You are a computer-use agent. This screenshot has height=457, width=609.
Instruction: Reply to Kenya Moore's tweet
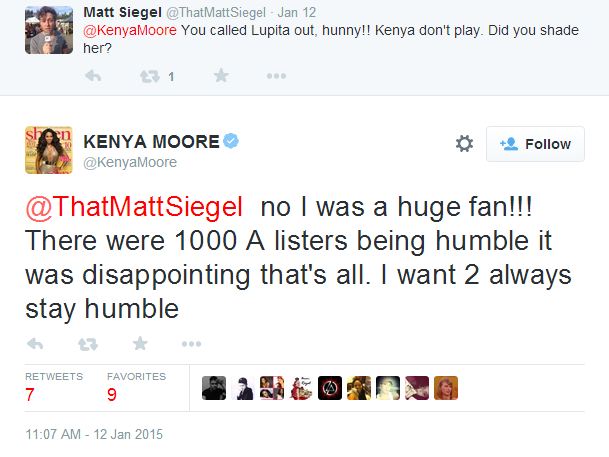[36, 344]
